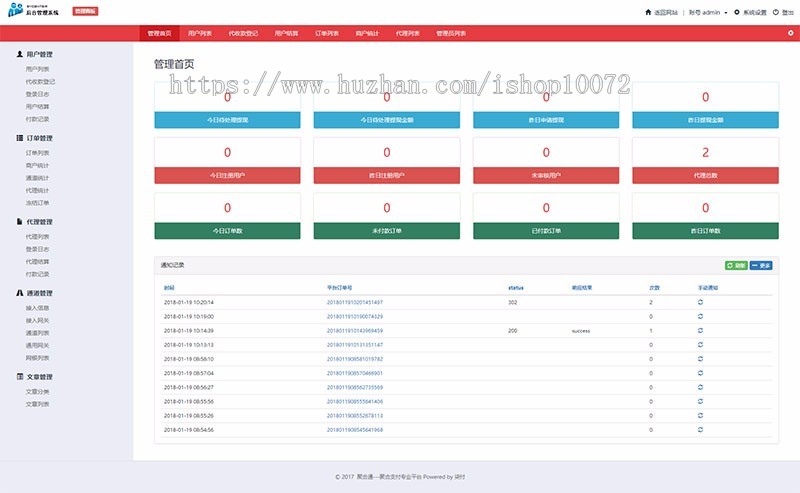Open 用户列表 in the red navigation bar

click(199, 33)
